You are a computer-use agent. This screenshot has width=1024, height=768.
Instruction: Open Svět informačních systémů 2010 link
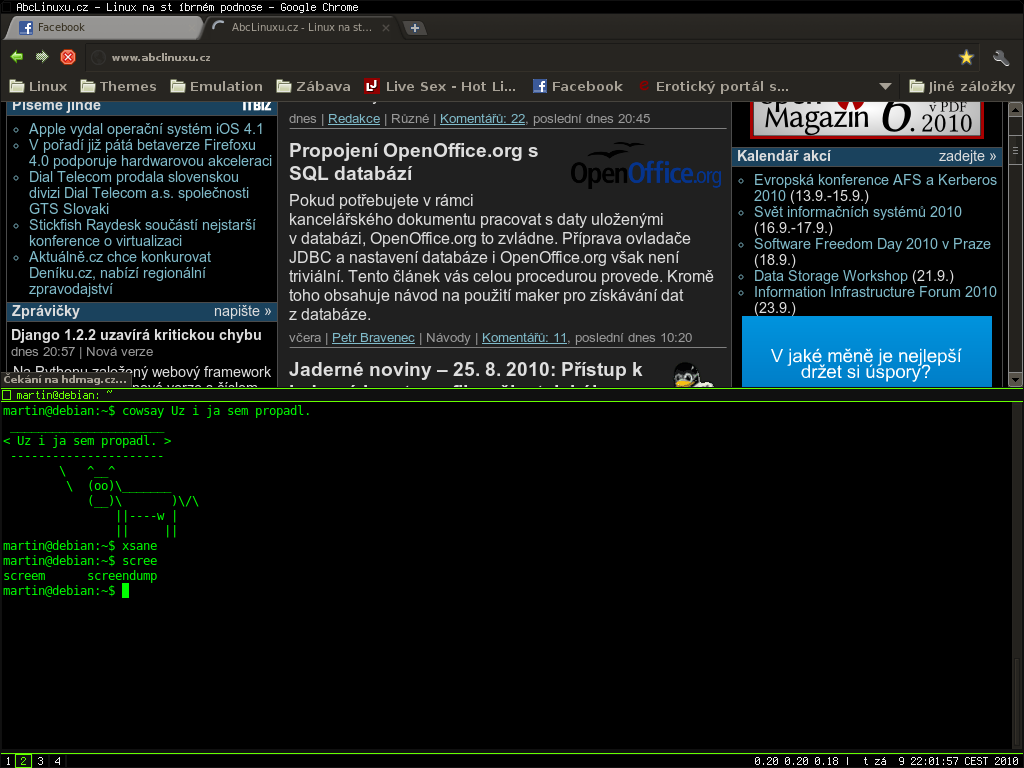[857, 212]
